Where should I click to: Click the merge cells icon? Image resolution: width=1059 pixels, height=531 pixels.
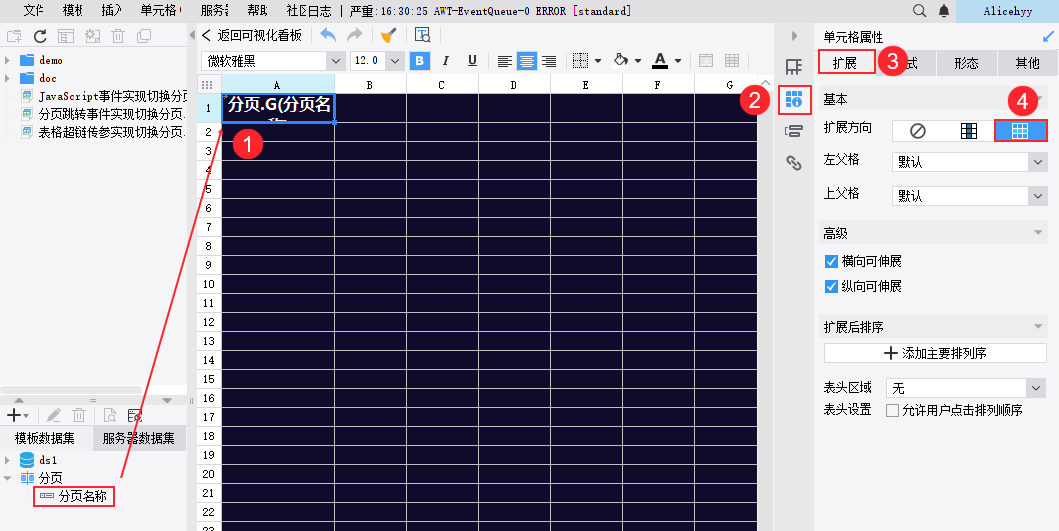(x=706, y=61)
